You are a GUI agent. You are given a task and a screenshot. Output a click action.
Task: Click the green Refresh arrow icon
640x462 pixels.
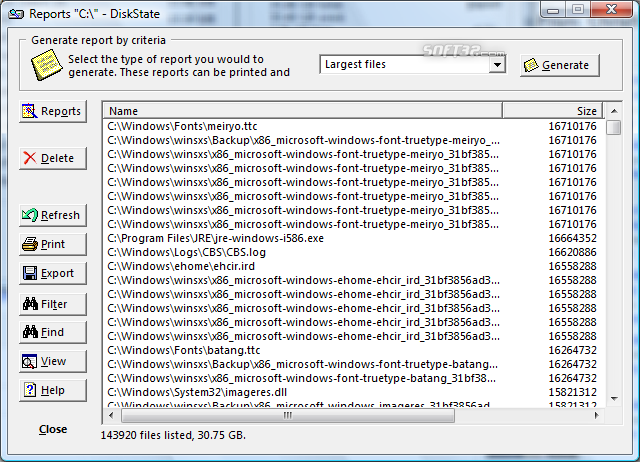pos(30,215)
